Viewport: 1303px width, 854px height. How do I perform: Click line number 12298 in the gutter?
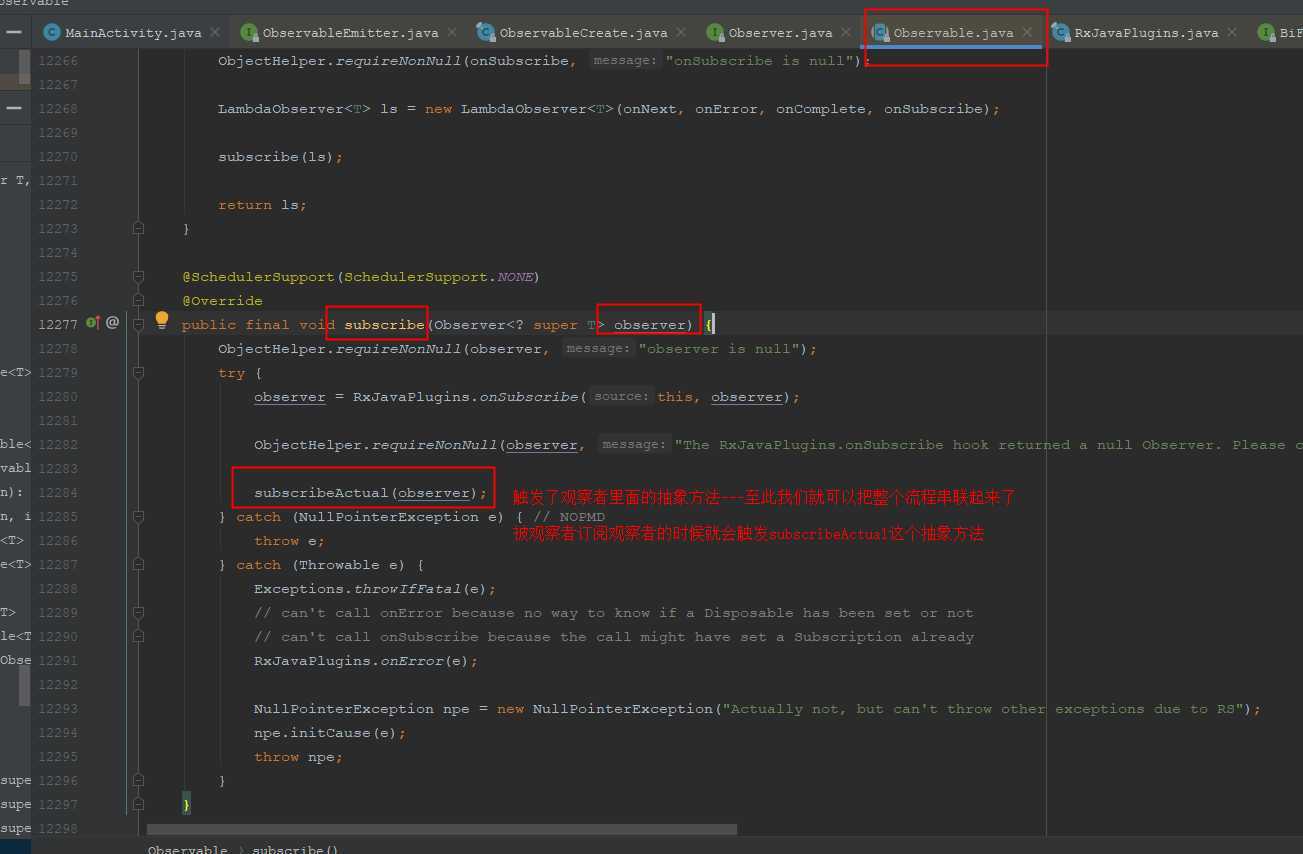[x=57, y=829]
